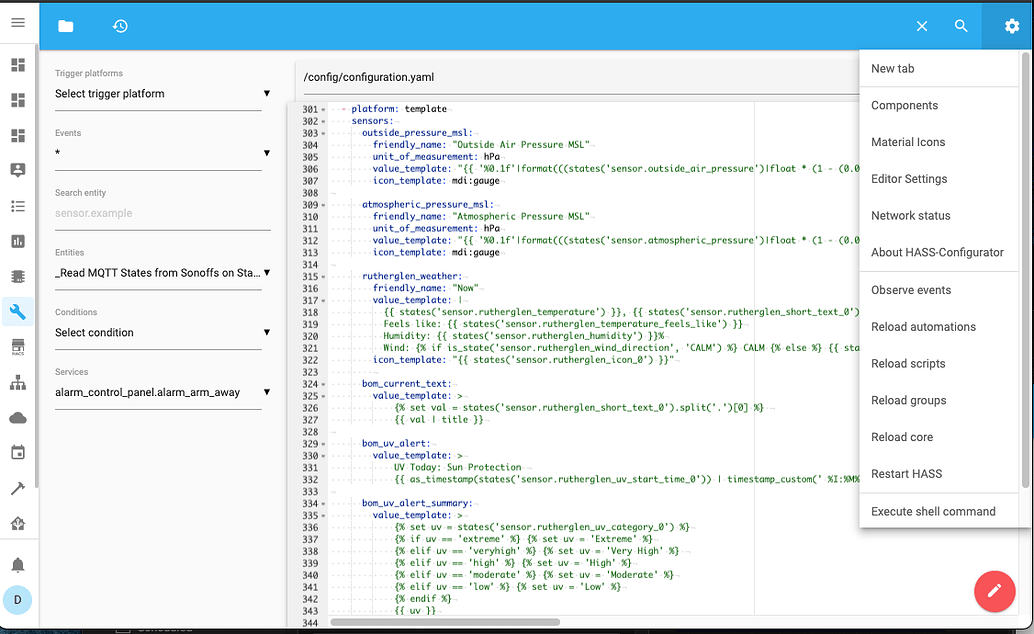Click the highlighted wrench configurator icon
The image size is (1034, 634).
pyautogui.click(x=17, y=312)
